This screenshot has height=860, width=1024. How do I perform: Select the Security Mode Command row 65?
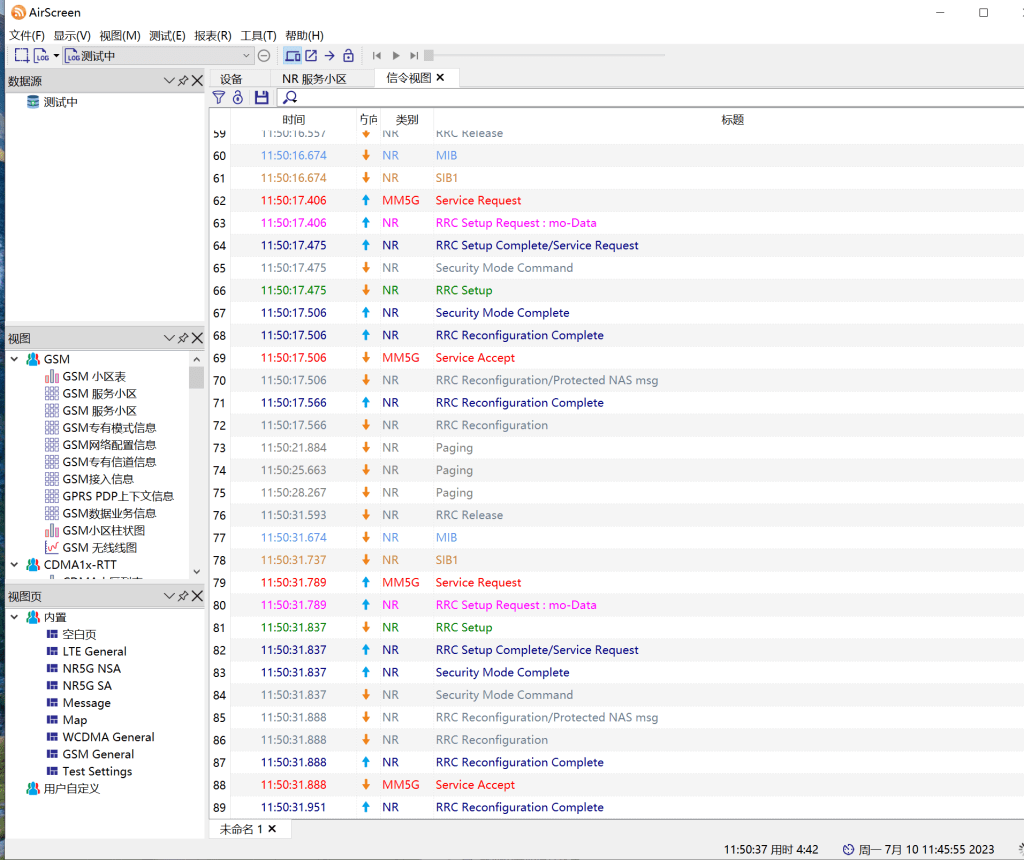[504, 268]
